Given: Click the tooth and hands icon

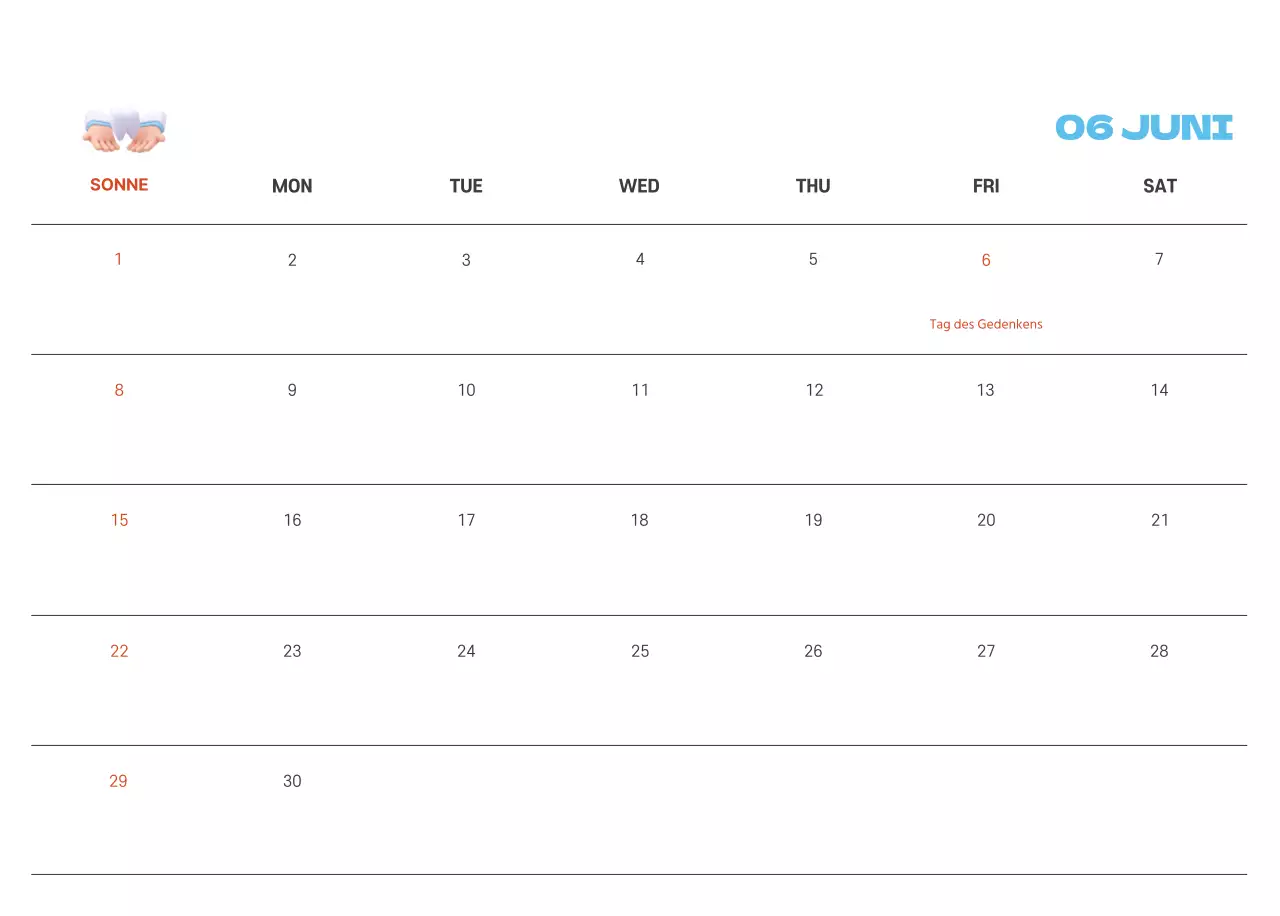Looking at the screenshot, I should pyautogui.click(x=124, y=129).
